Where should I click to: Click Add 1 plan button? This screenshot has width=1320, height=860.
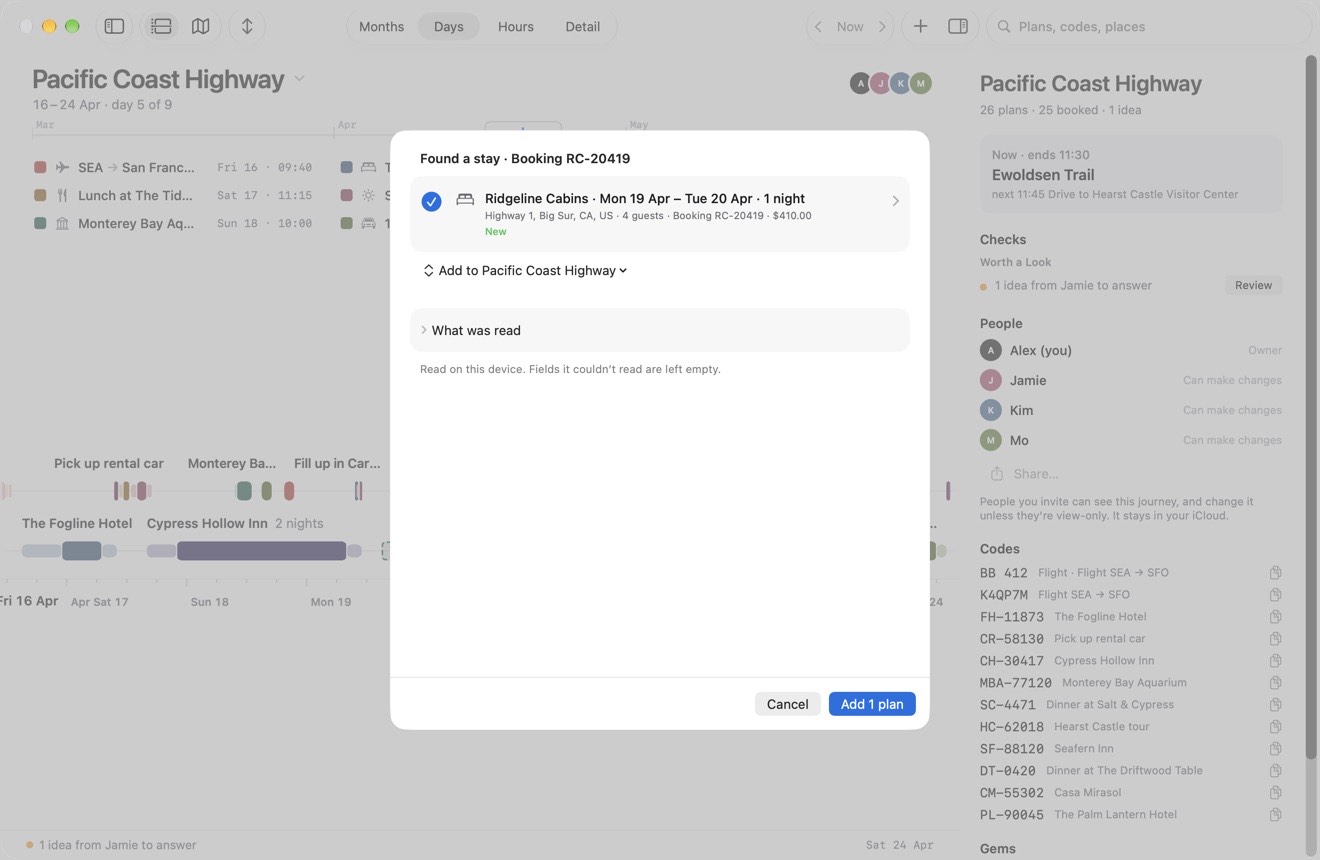pyautogui.click(x=872, y=704)
